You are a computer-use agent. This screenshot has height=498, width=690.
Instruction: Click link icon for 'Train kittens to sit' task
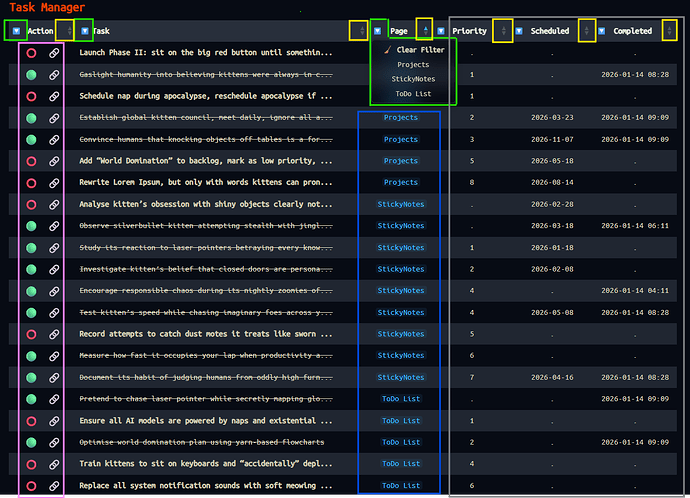[x=54, y=464]
